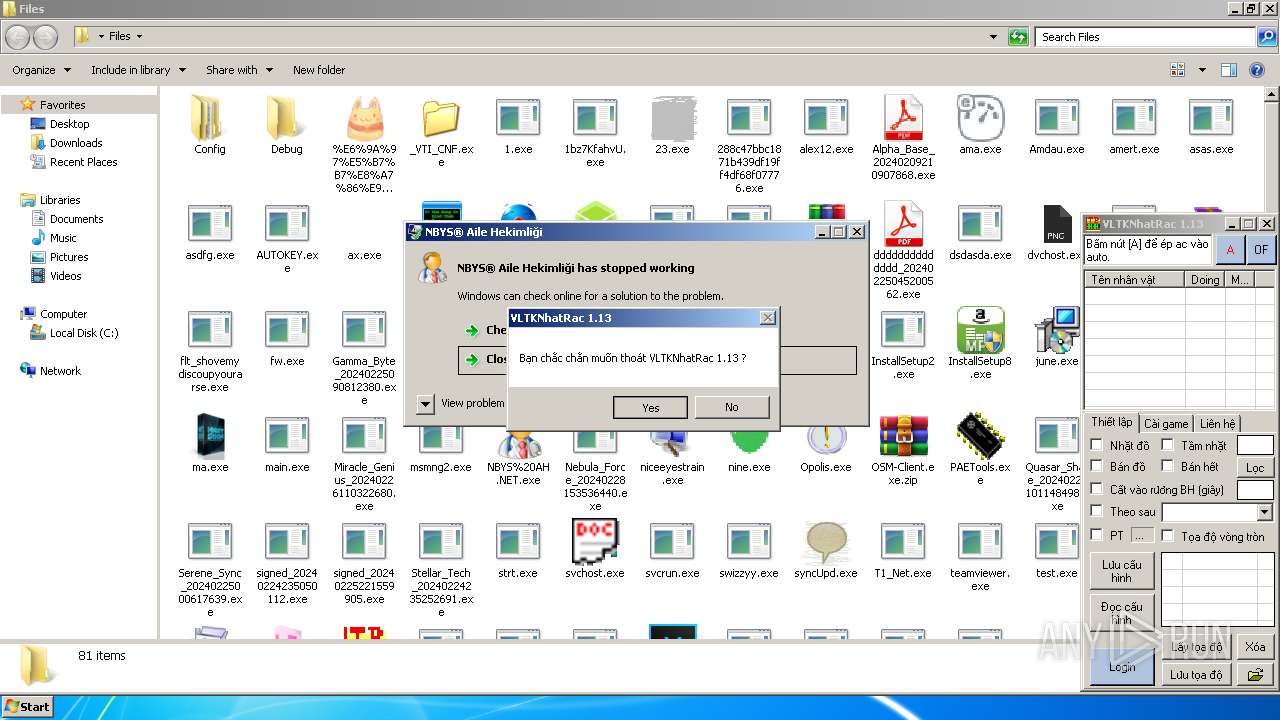Image resolution: width=1280 pixels, height=720 pixels.
Task: Click the Explorer refresh button
Action: 1018,37
